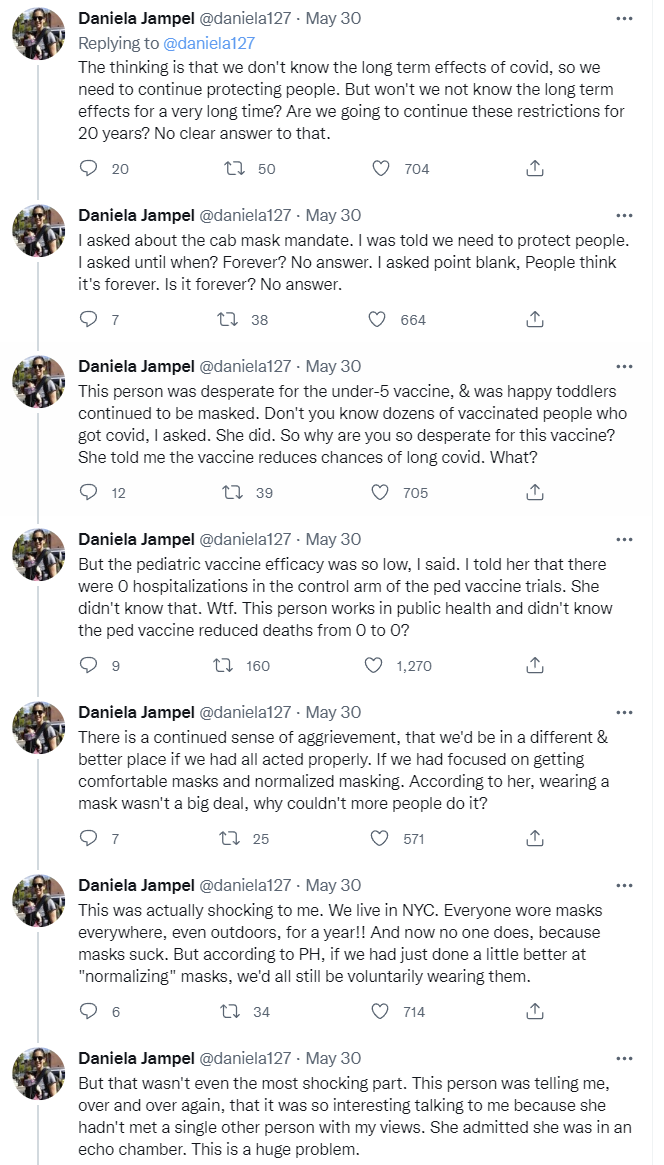Click the May 30 timestamp on NYC tweet
Viewport: 664px width, 1165px height.
coord(333,885)
